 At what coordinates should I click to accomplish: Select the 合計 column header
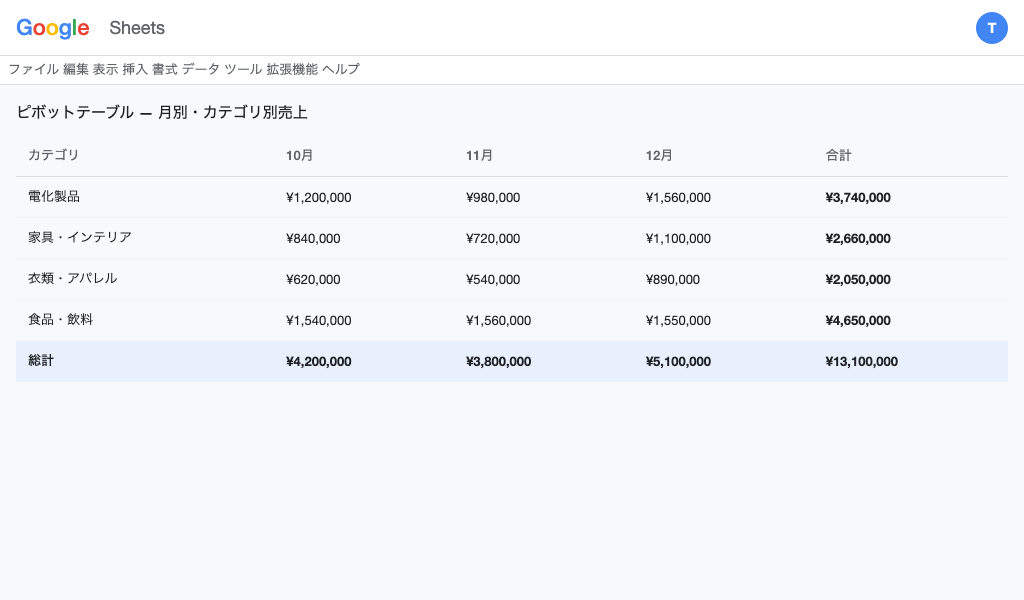pyautogui.click(x=839, y=155)
